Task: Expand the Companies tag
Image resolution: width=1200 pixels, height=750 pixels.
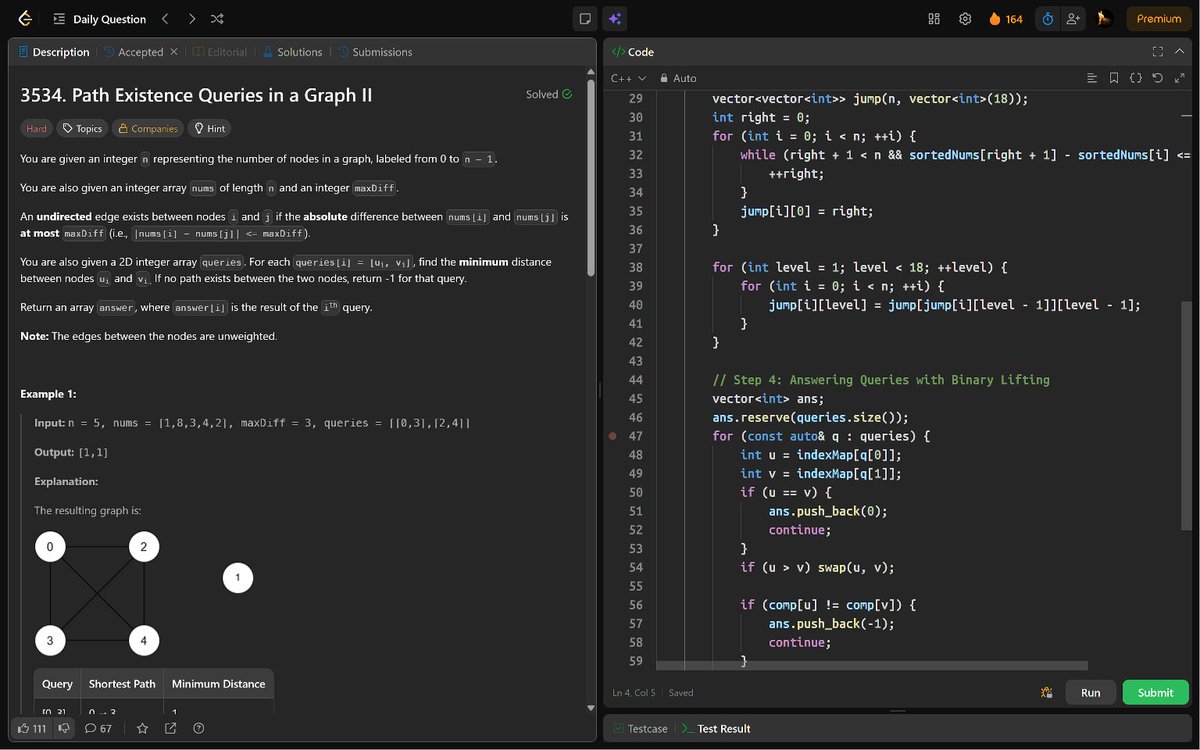Action: click(x=147, y=128)
